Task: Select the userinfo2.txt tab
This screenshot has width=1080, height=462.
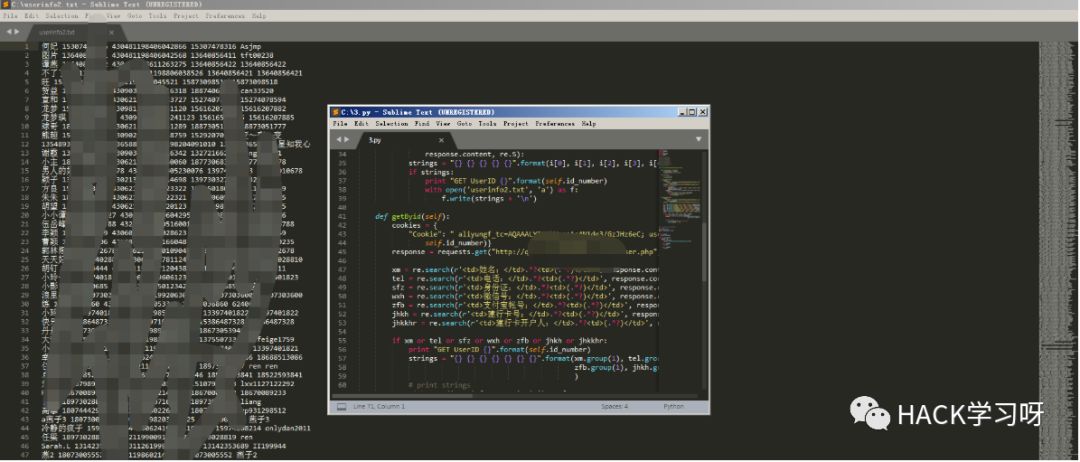Action: tap(57, 32)
